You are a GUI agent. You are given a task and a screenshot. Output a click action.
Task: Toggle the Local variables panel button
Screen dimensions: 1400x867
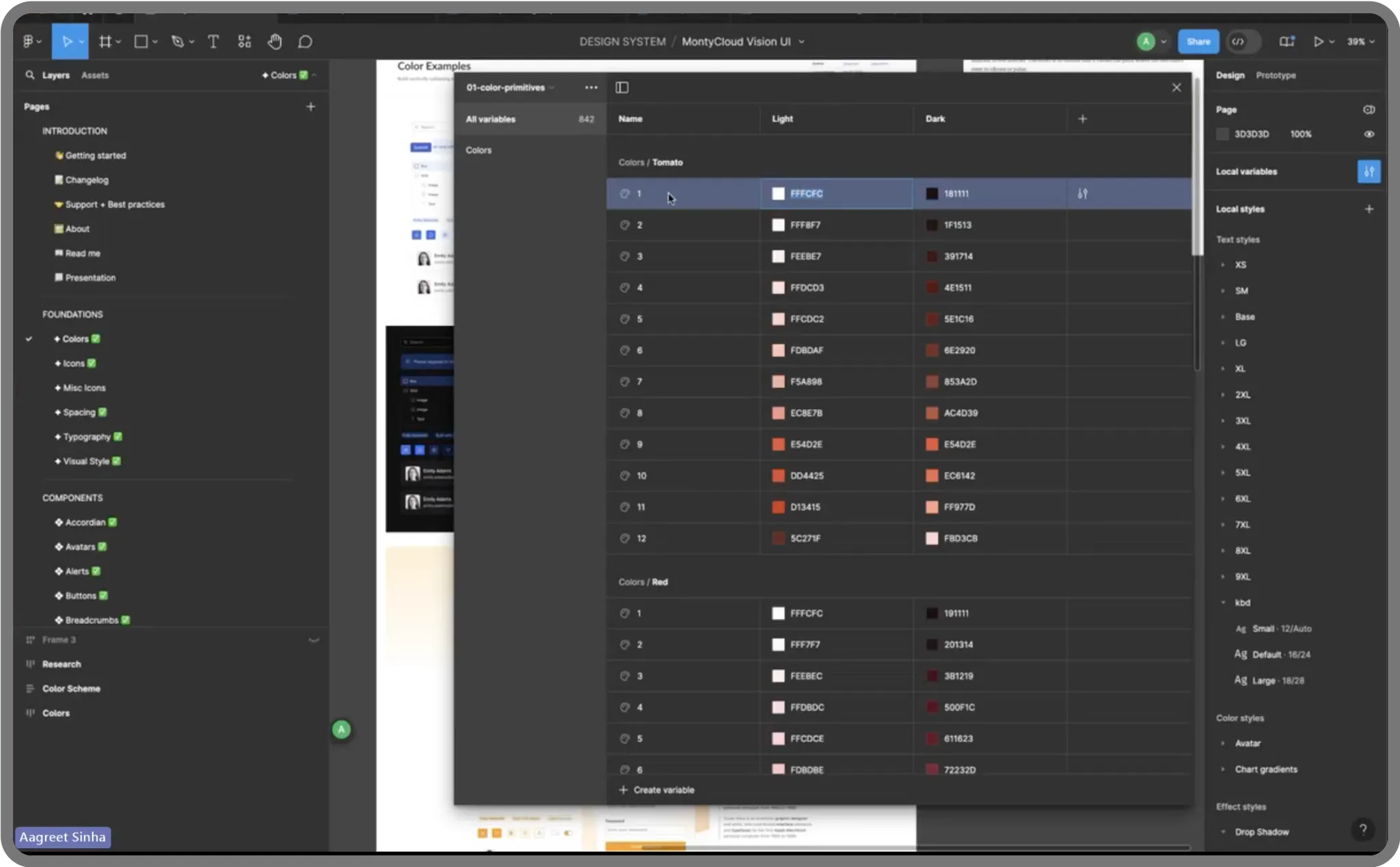[x=1369, y=171]
